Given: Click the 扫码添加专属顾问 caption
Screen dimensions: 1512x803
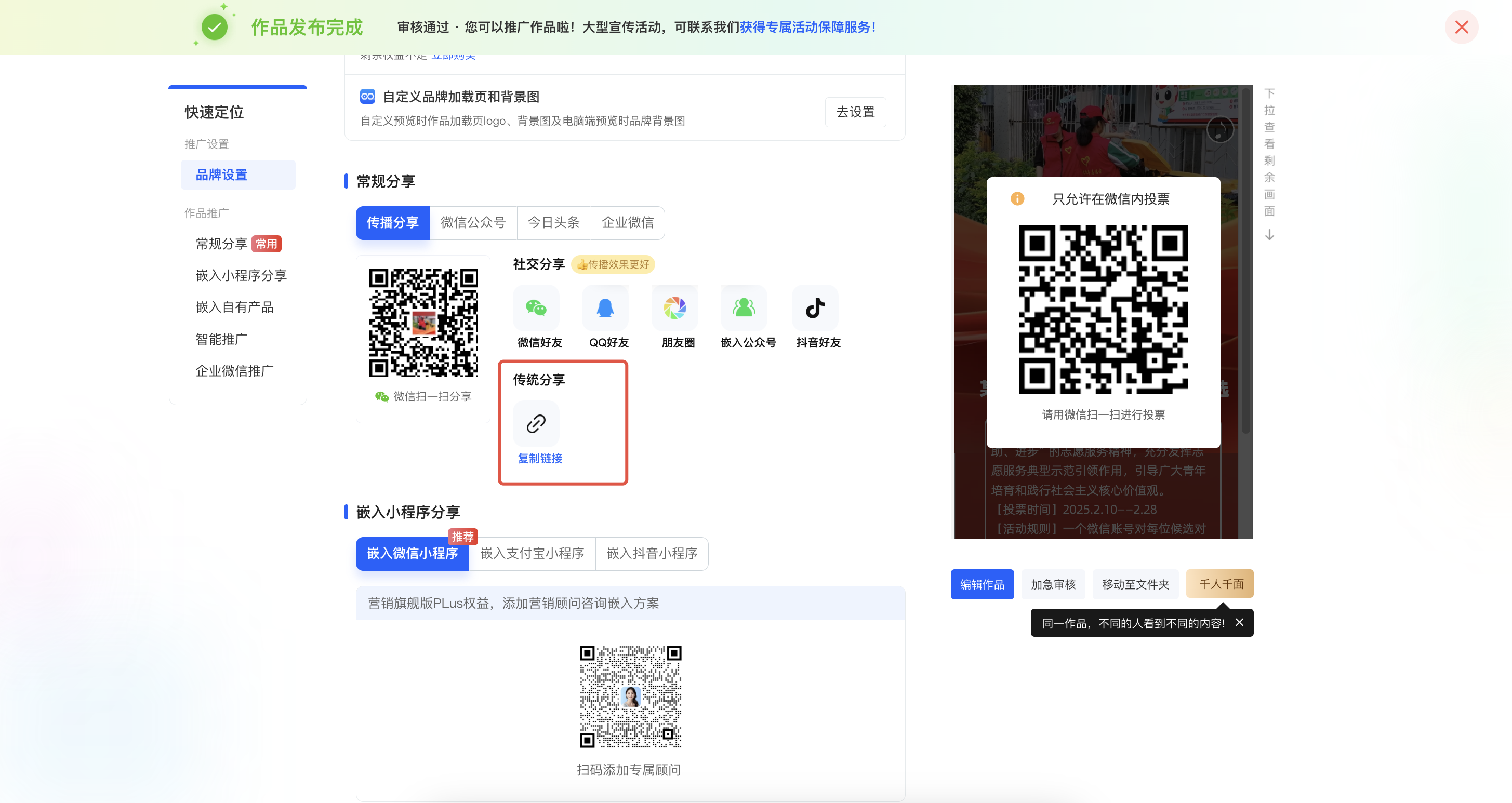Looking at the screenshot, I should point(629,770).
